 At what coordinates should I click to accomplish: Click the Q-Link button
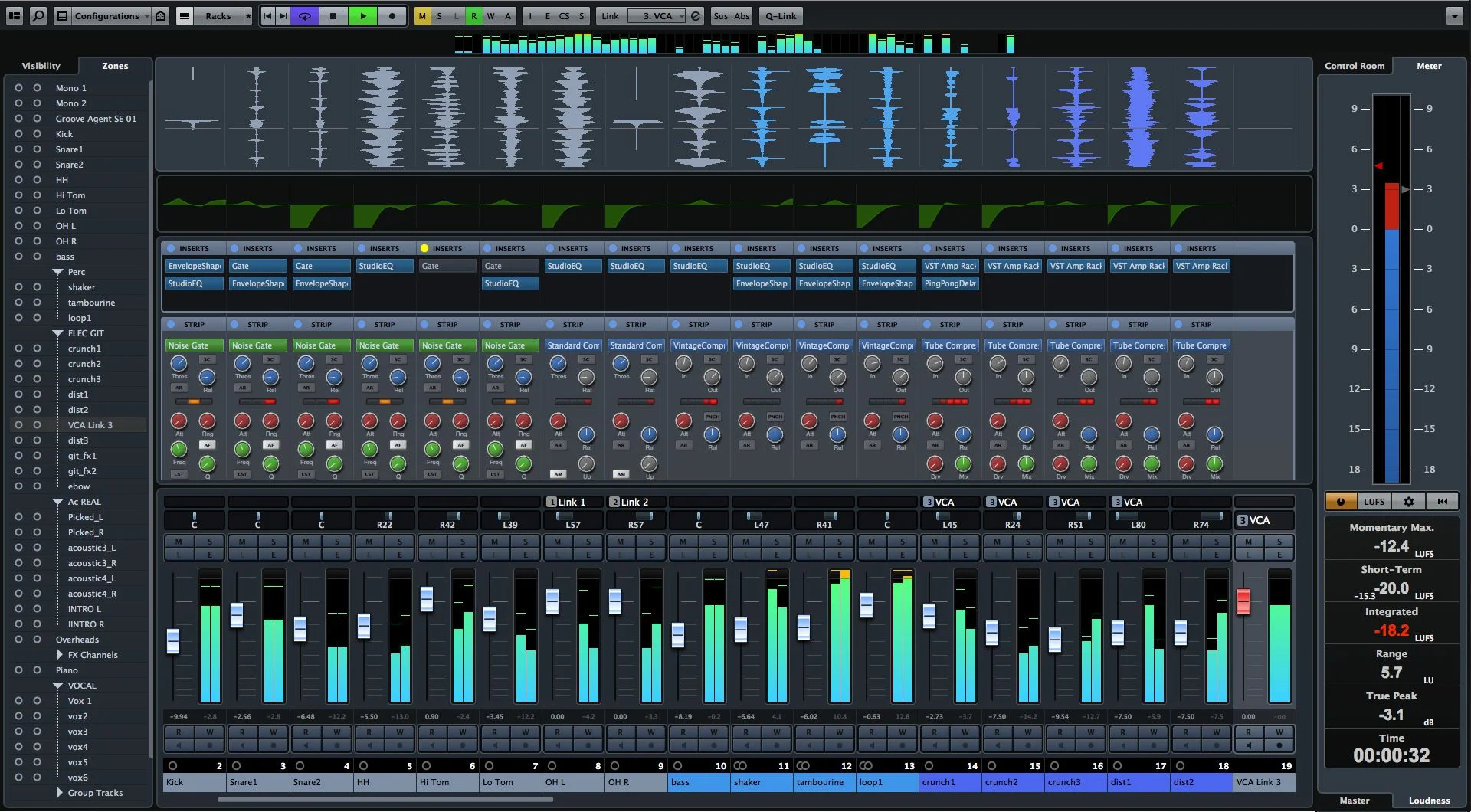[780, 15]
